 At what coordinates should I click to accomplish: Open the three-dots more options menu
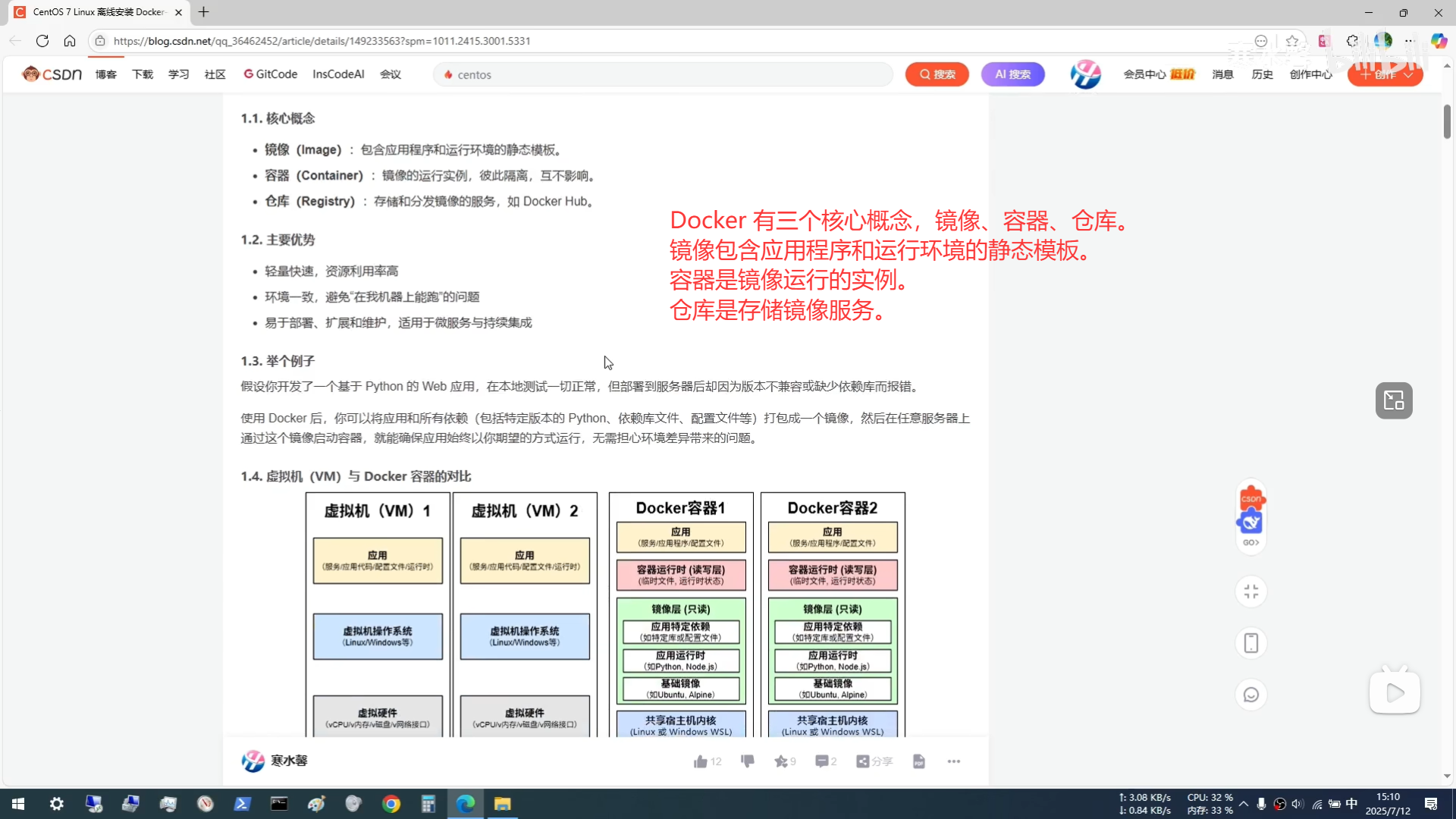click(x=953, y=761)
